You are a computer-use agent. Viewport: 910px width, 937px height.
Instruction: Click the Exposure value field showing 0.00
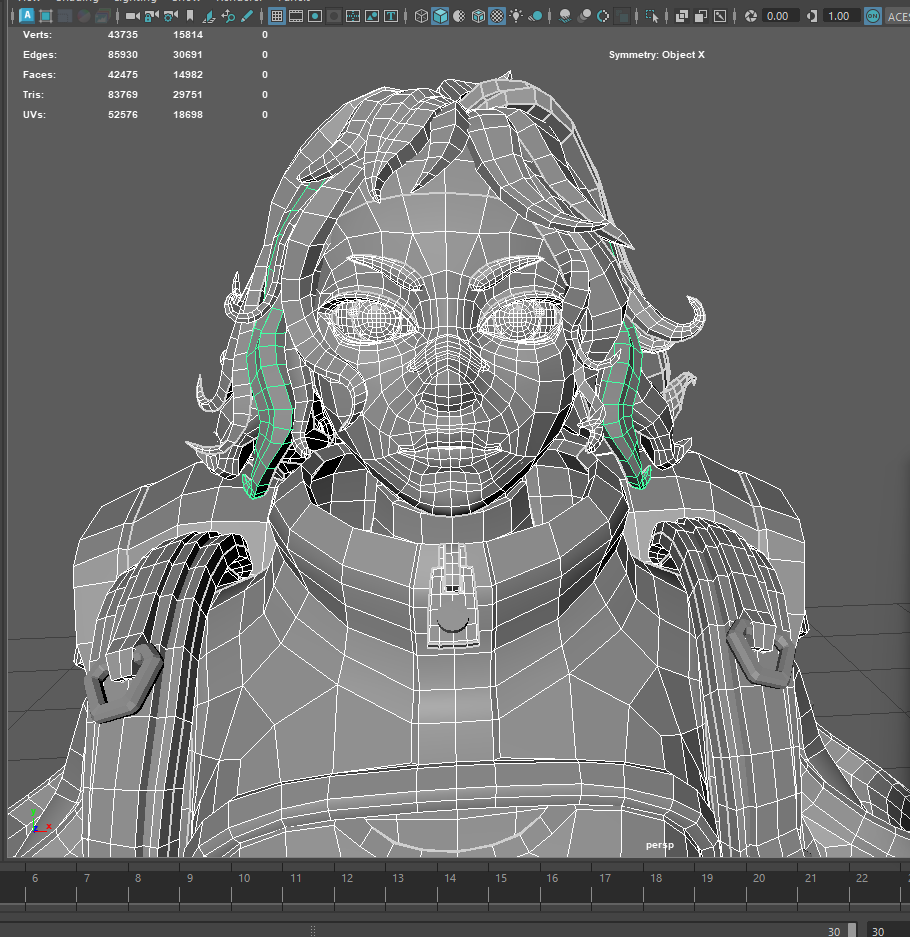780,16
